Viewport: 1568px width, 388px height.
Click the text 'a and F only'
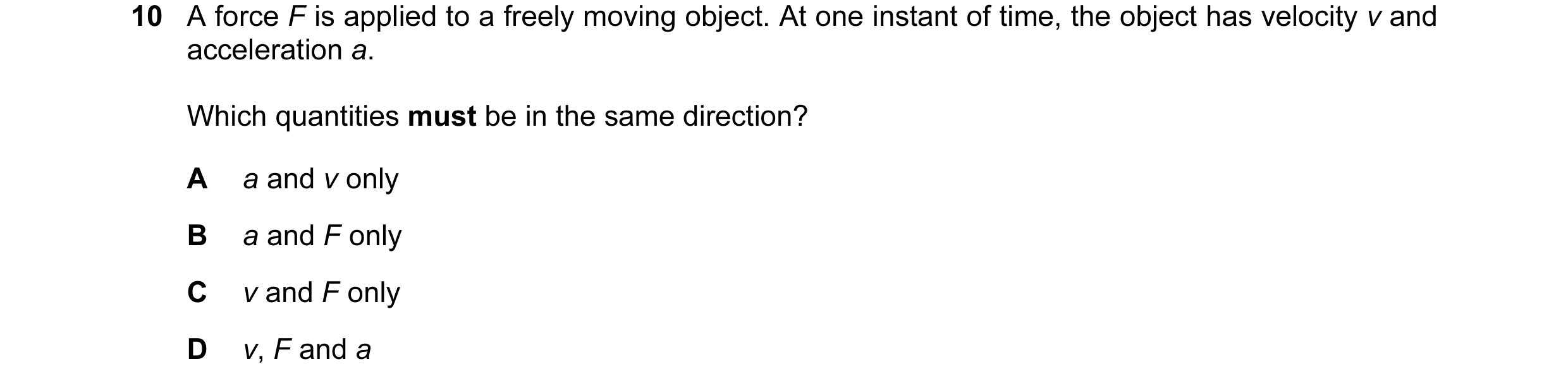[322, 236]
